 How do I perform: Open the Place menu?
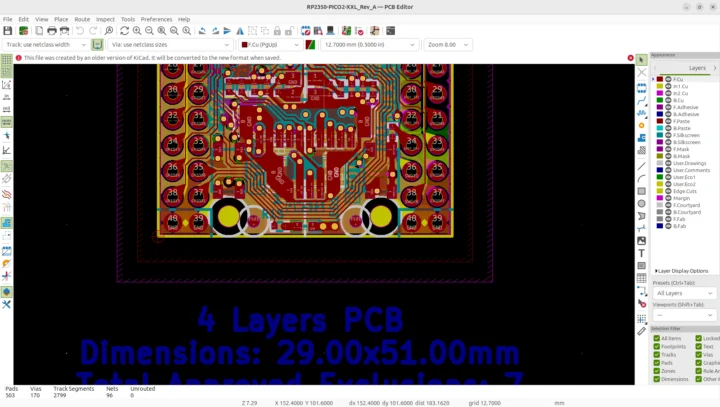coord(61,19)
